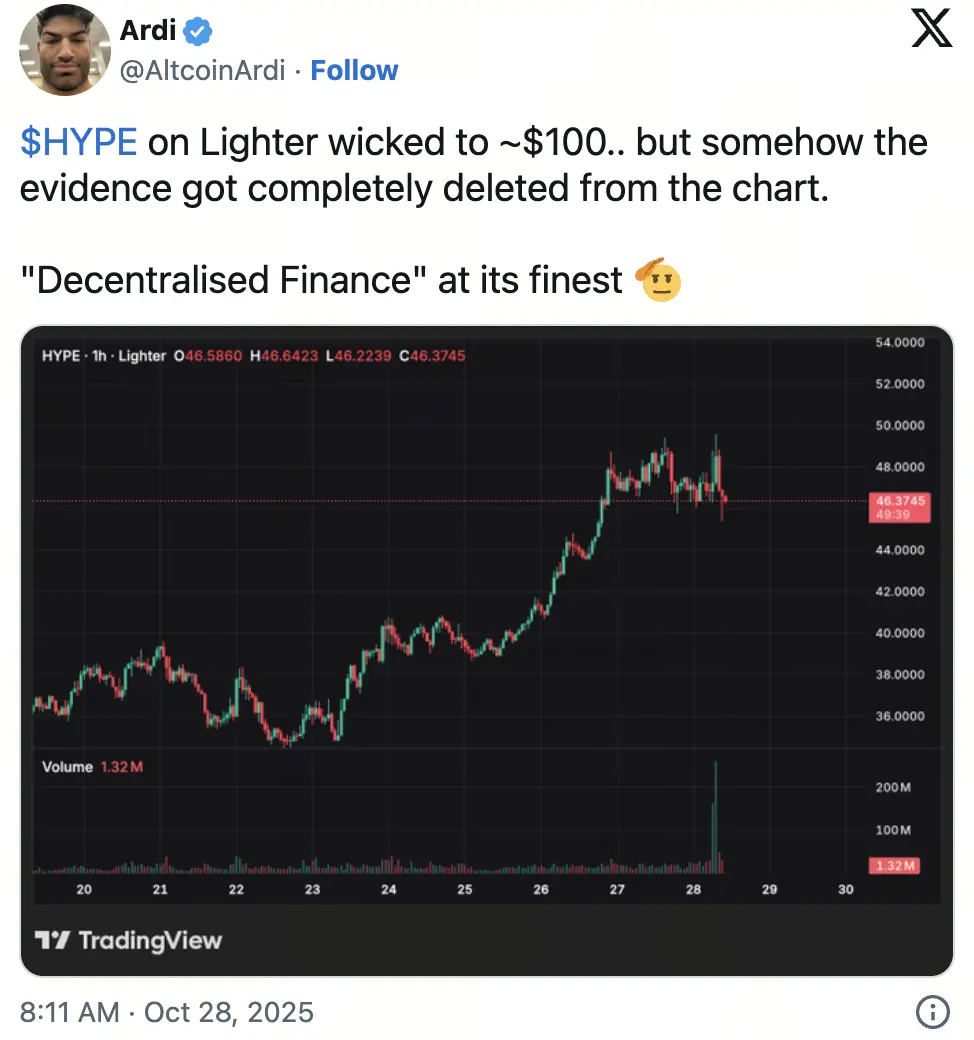
Task: Open the tweet info icon
Action: click(932, 1012)
